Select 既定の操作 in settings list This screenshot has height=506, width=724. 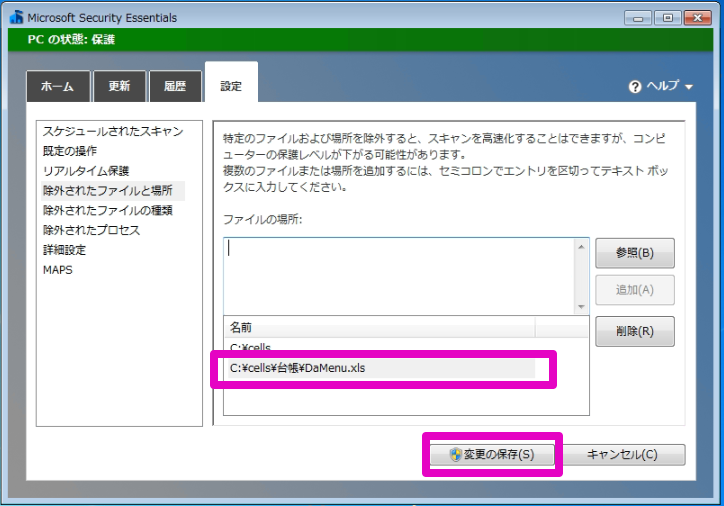click(x=70, y=151)
